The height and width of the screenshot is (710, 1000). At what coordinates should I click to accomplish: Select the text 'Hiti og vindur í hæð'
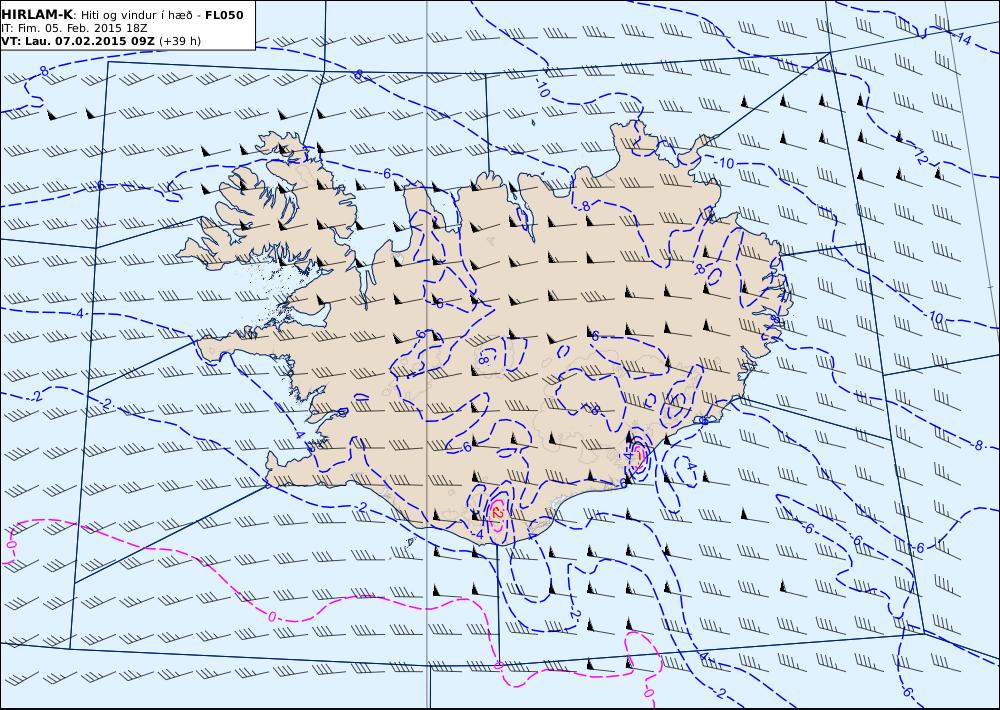click(138, 15)
